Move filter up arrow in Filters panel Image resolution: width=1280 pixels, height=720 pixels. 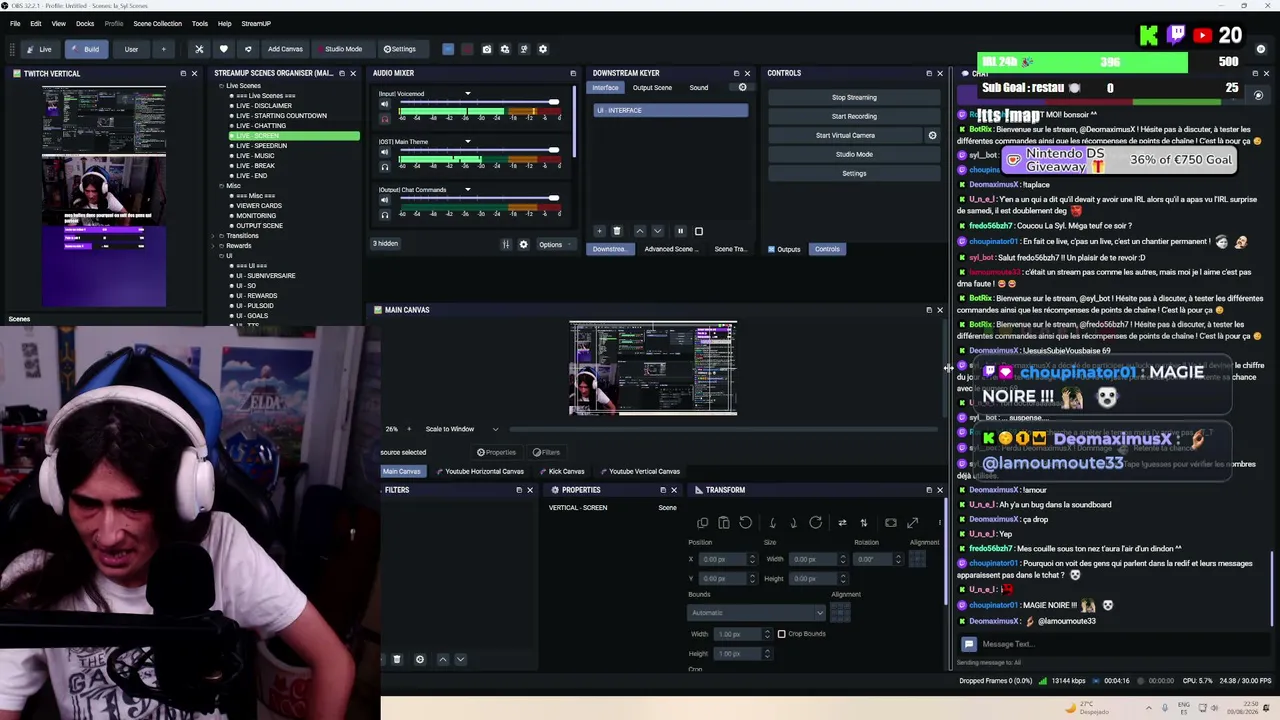[x=443, y=660]
